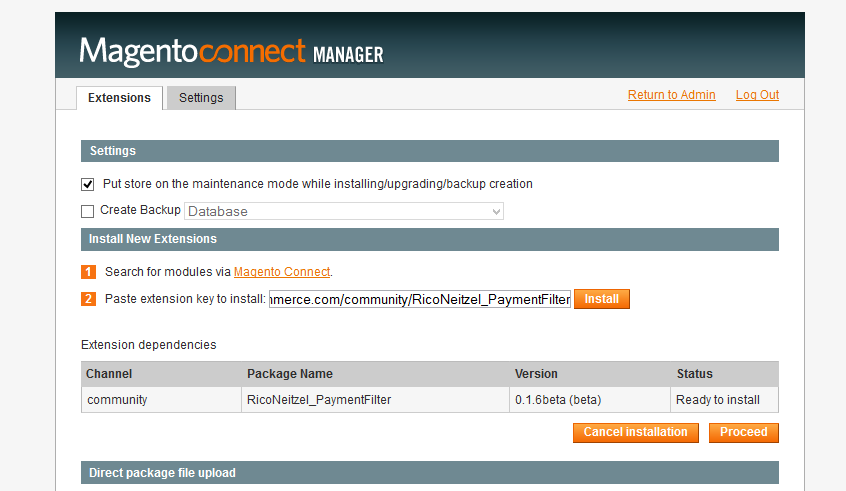Switch to the Settings tab
Viewport: 846px width, 491px height.
(x=201, y=98)
